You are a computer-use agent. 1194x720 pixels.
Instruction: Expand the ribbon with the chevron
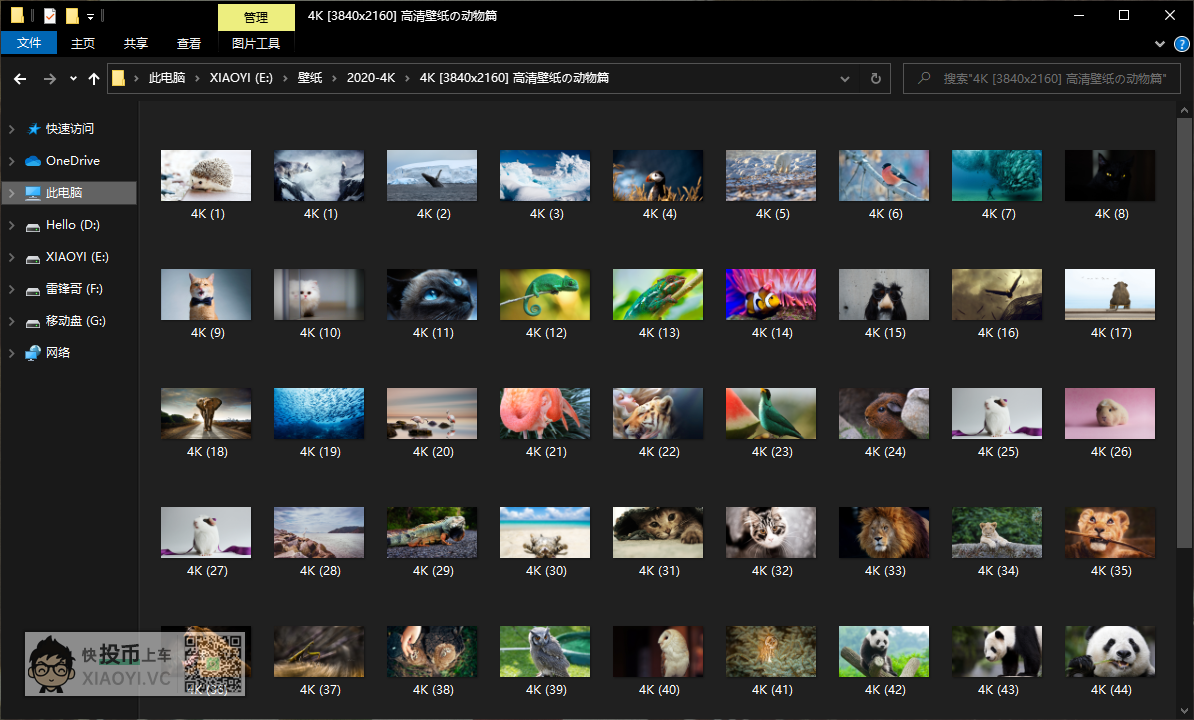(x=1160, y=44)
